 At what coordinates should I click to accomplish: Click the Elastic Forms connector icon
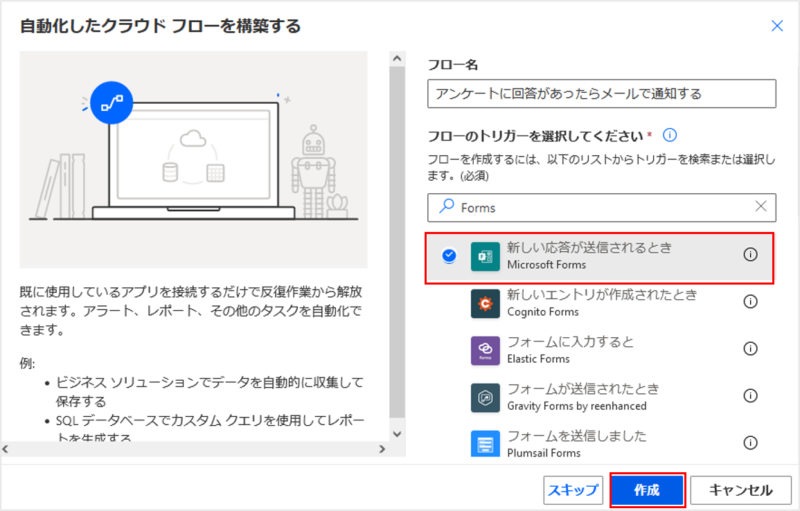click(485, 350)
